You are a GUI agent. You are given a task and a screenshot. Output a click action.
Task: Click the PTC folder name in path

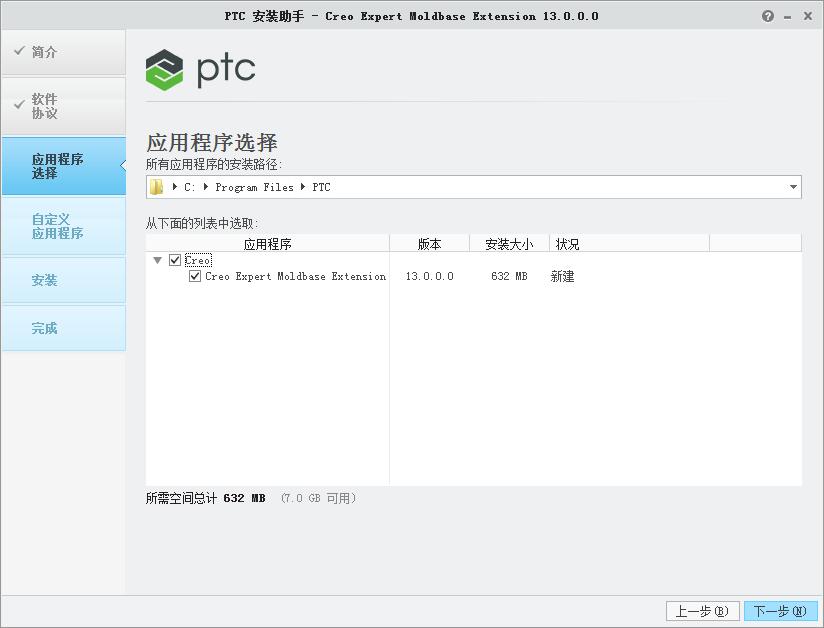point(322,187)
